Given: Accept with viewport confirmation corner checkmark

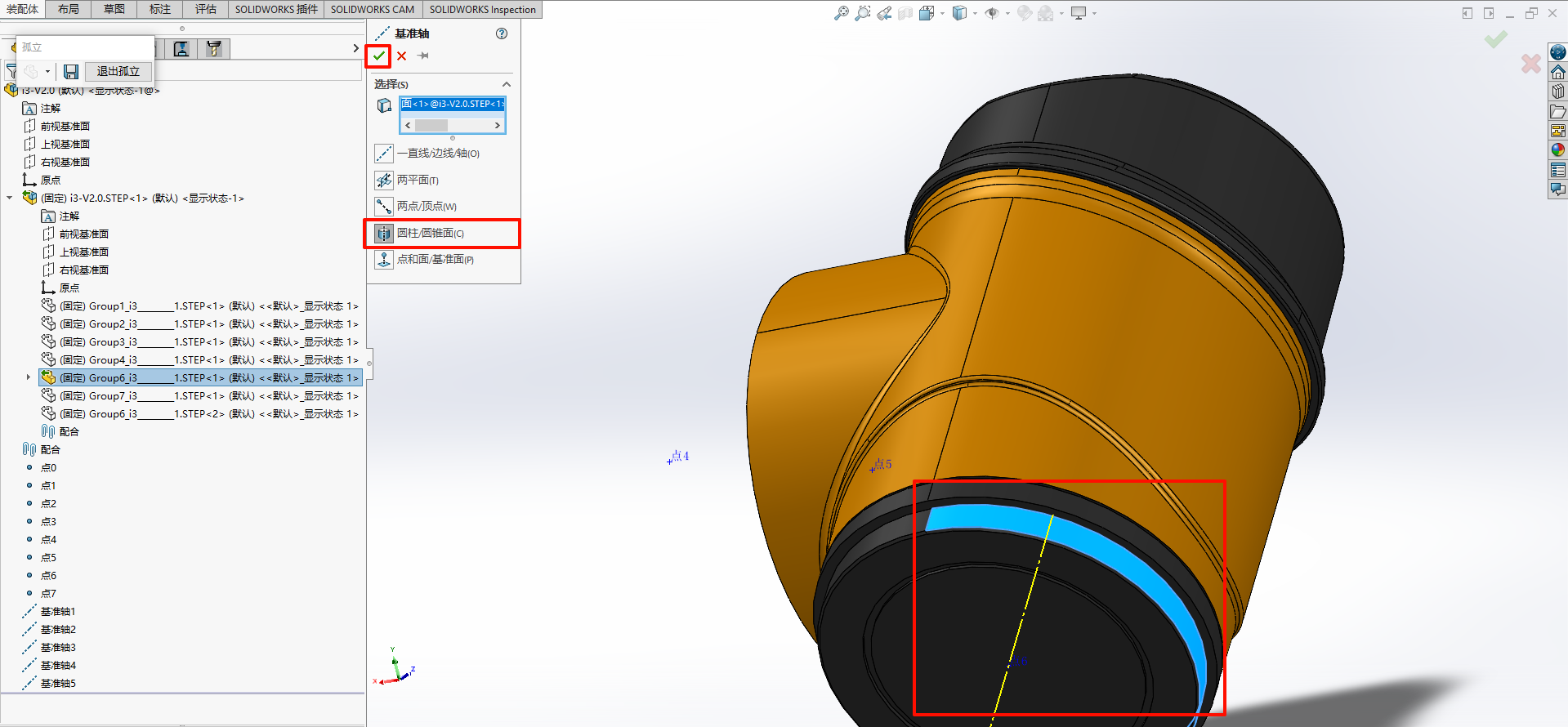Looking at the screenshot, I should [x=1496, y=39].
